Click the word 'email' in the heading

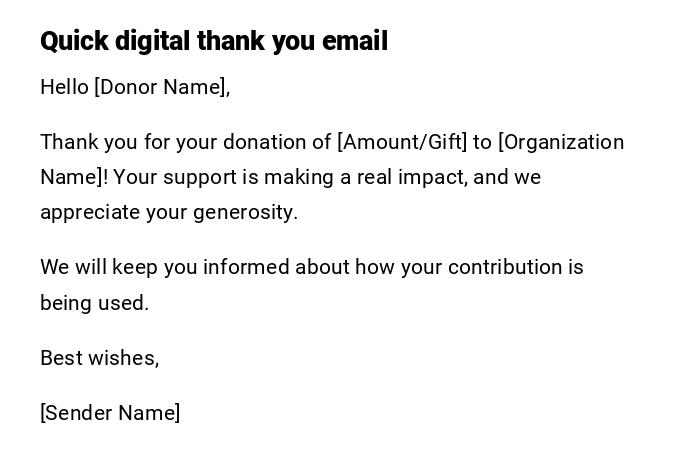(x=355, y=41)
